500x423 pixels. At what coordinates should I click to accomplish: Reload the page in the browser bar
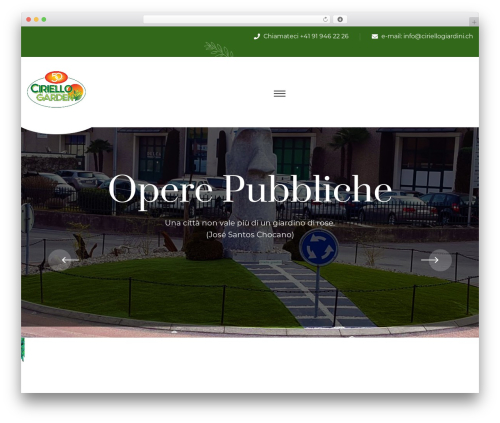click(x=325, y=19)
